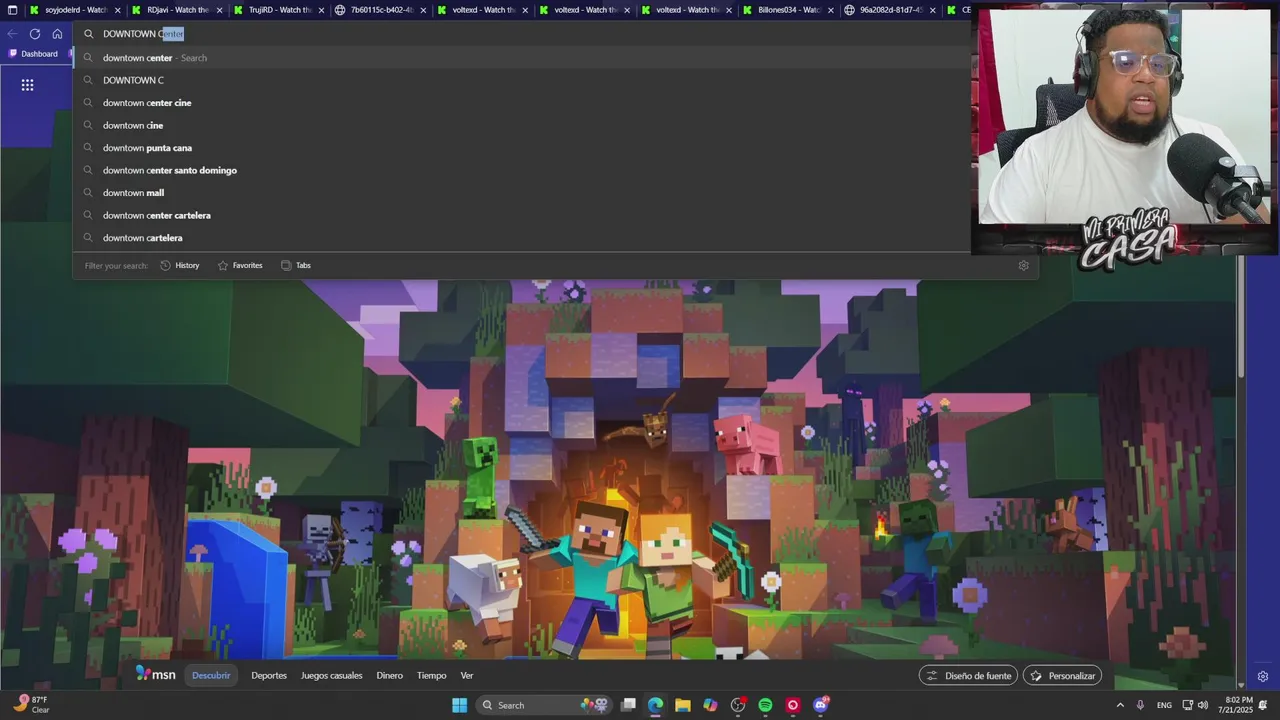1280x720 pixels.
Task: Filter search suggestions by Favorites
Action: (x=240, y=265)
